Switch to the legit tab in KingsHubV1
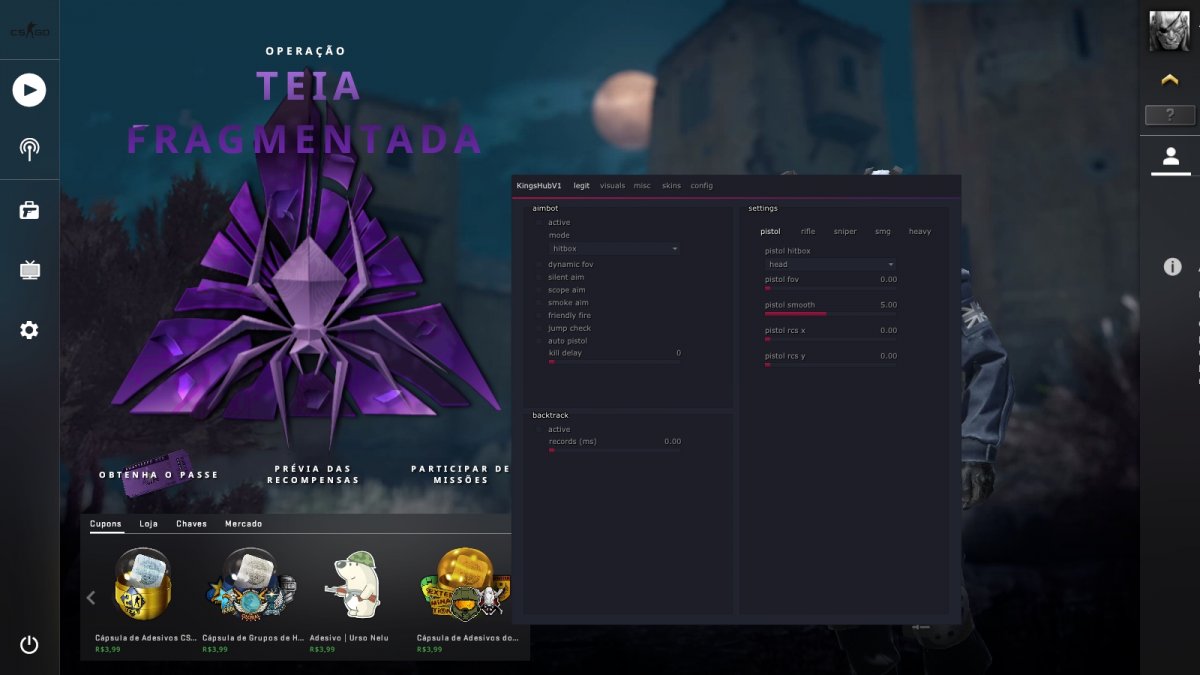The height and width of the screenshot is (675, 1200). click(x=581, y=186)
